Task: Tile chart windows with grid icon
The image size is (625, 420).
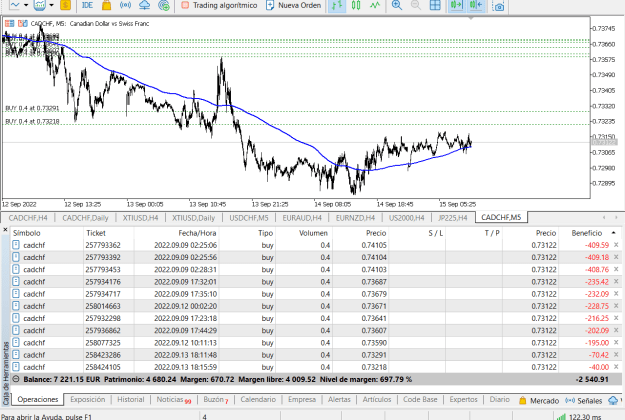Action: tap(435, 5)
